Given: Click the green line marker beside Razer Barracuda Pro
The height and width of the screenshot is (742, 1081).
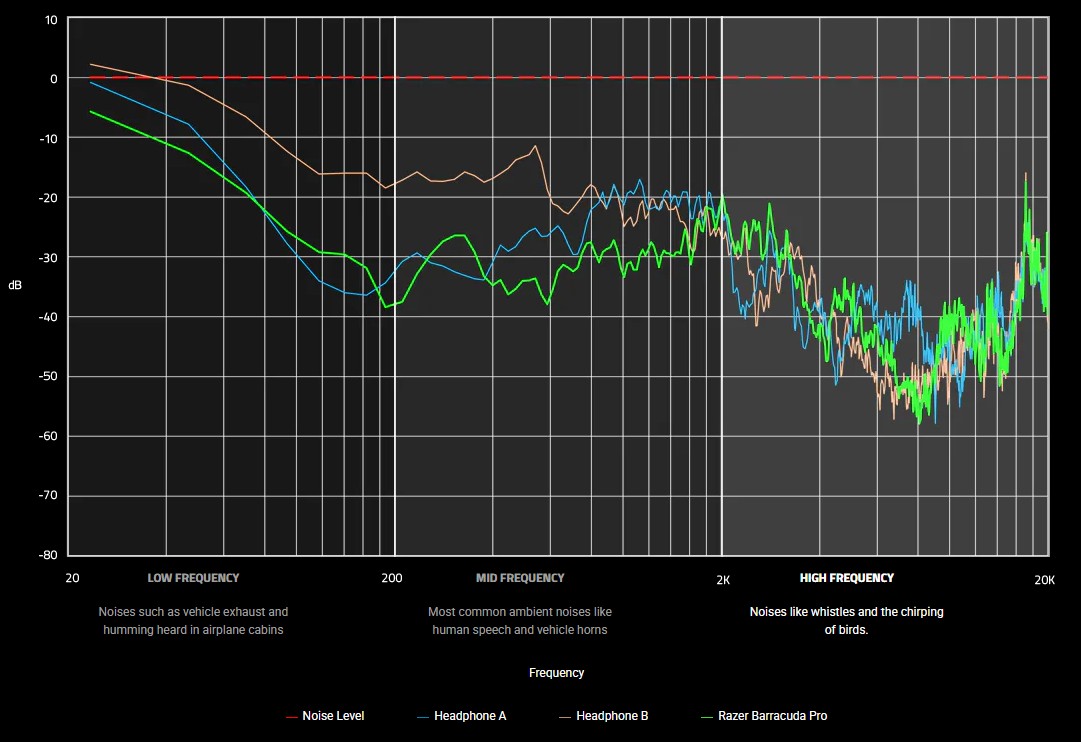Looking at the screenshot, I should coord(708,716).
